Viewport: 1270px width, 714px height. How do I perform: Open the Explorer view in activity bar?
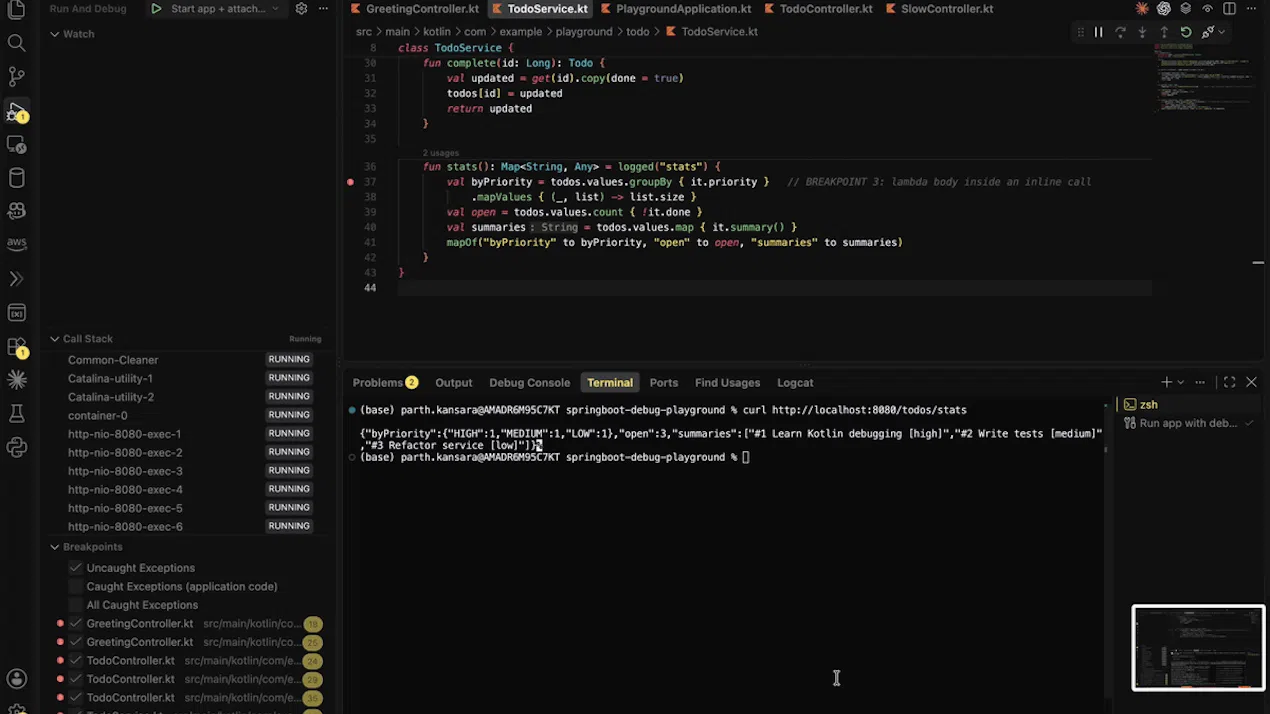pos(16,10)
